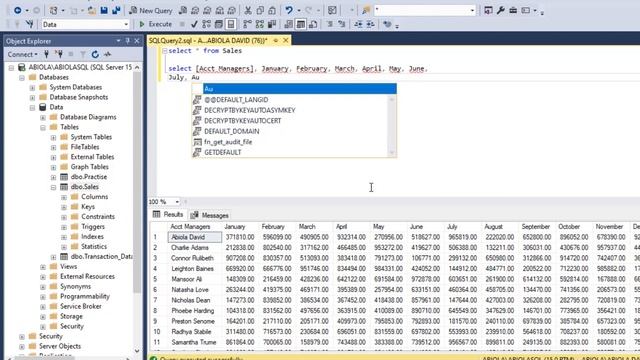This screenshot has height=360, width=640.
Task: Click the Service Broker folder
Action: pos(81,307)
